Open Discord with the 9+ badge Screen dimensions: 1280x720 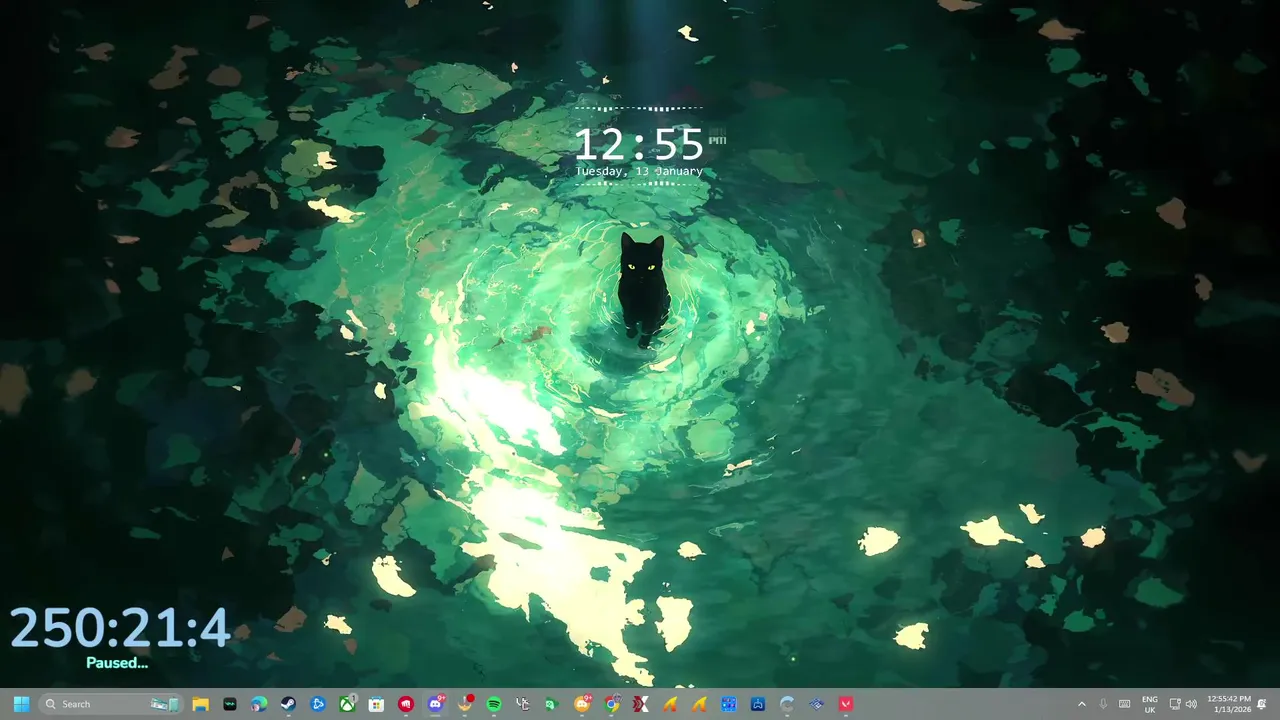tap(435, 704)
